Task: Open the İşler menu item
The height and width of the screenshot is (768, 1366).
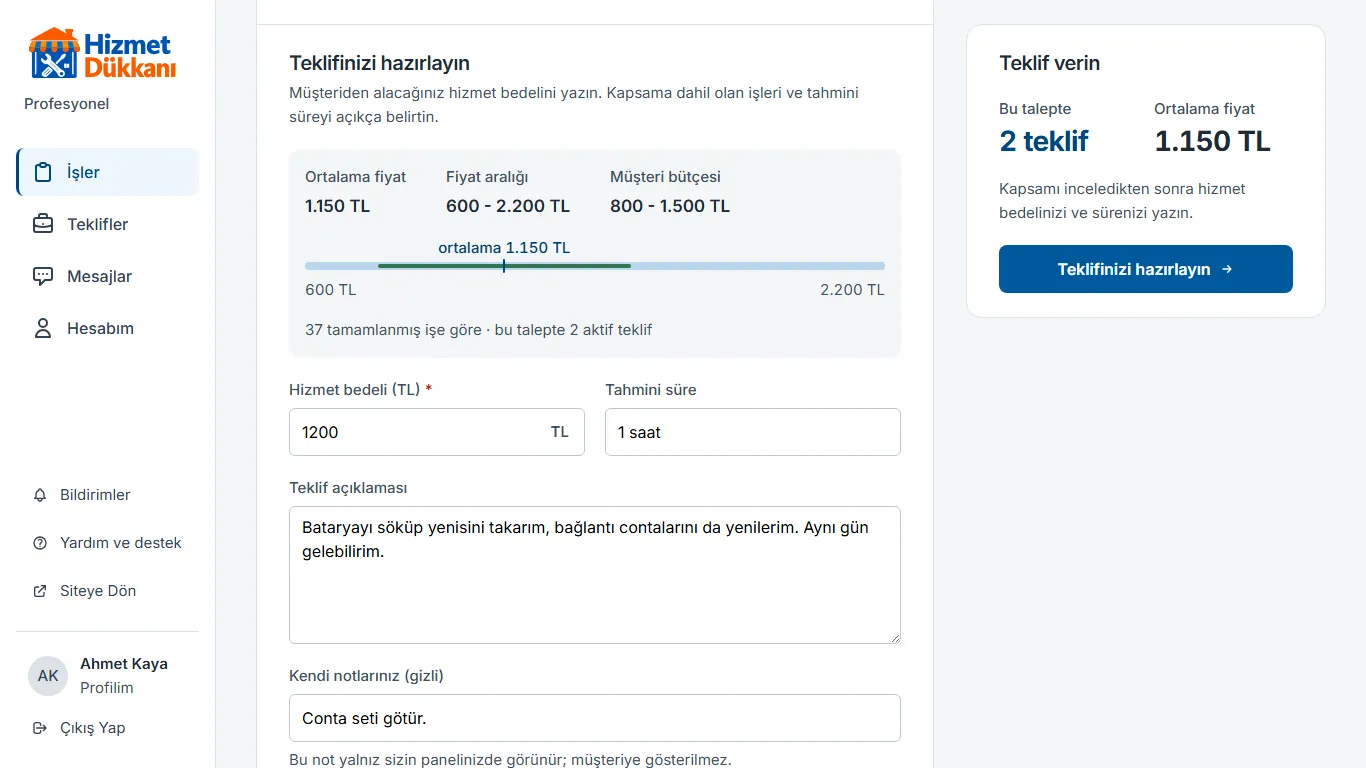Action: [107, 172]
